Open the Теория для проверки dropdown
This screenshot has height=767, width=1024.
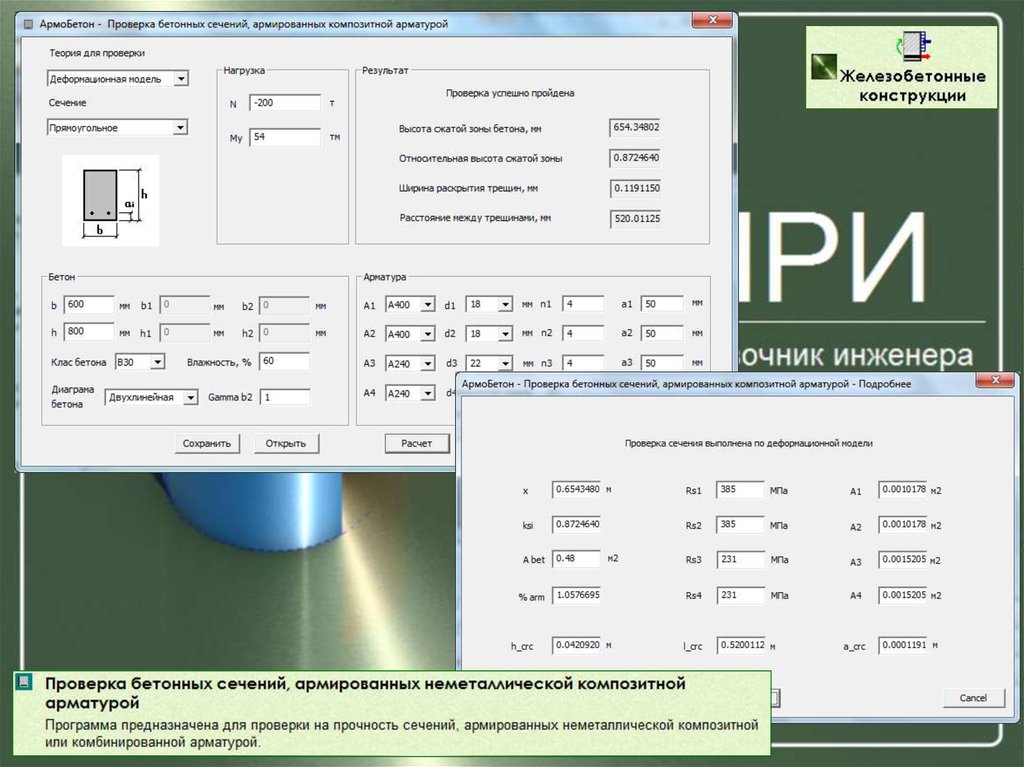180,78
